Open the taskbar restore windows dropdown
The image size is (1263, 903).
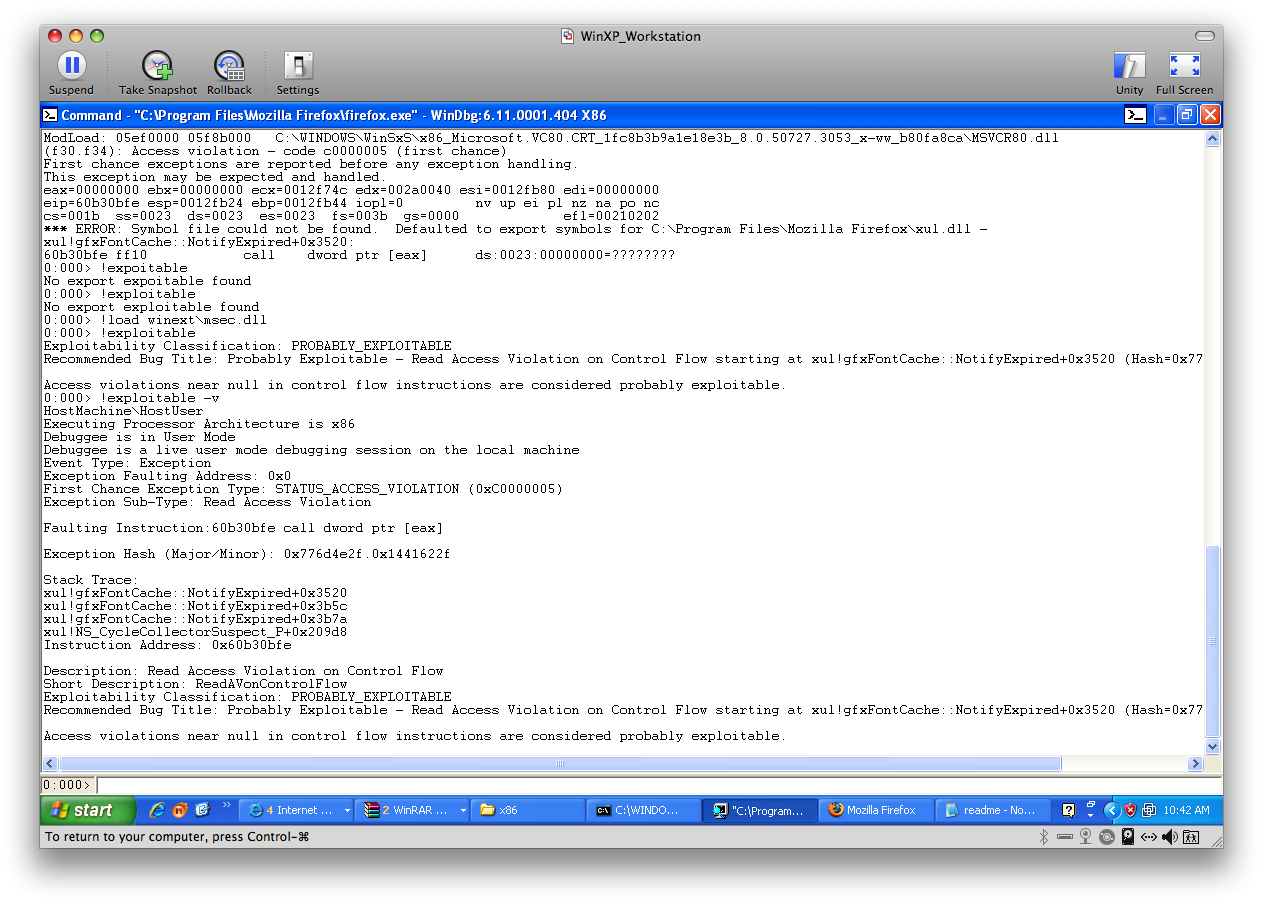pyautogui.click(x=1089, y=810)
